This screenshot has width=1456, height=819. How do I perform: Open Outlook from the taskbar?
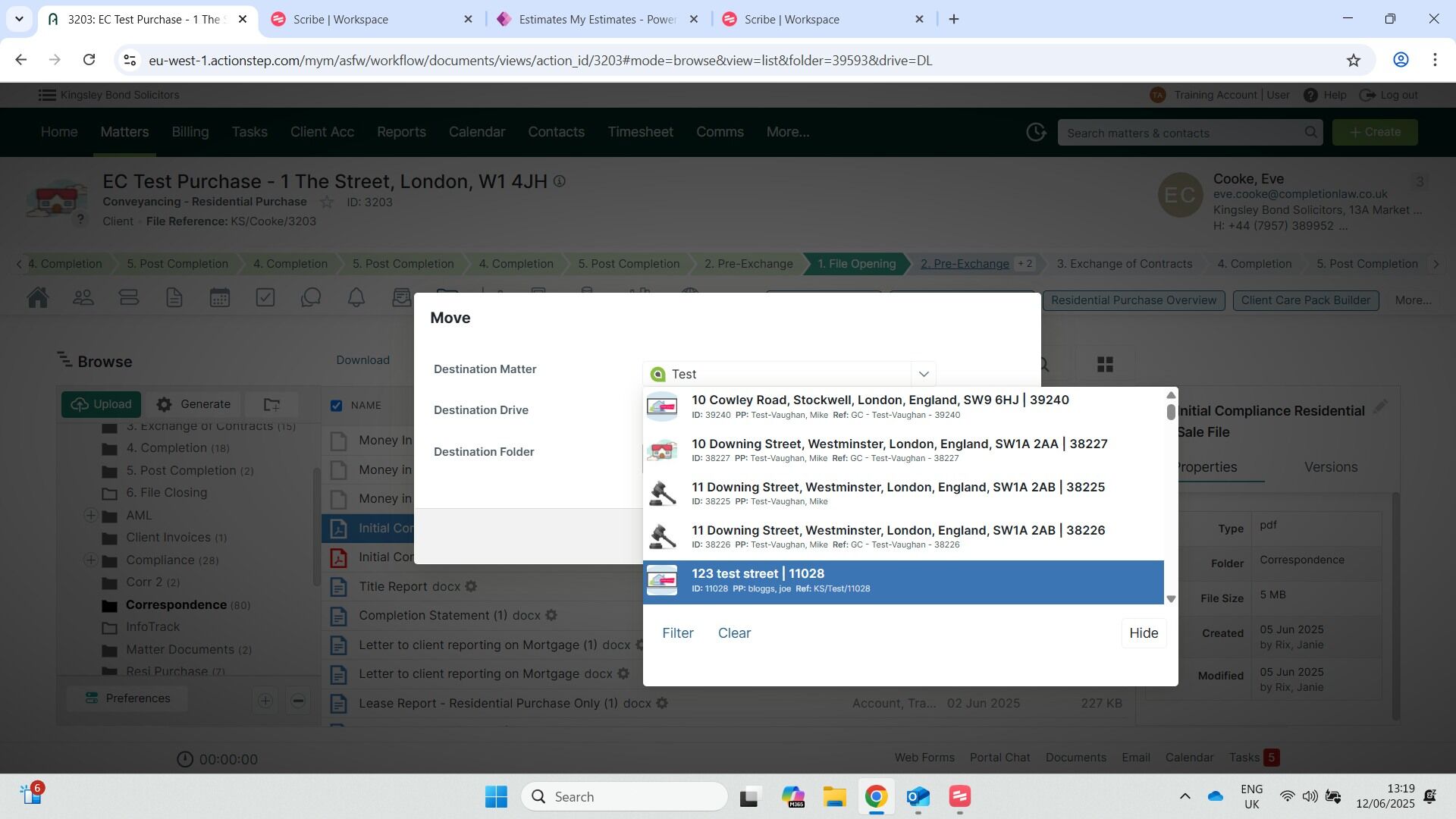918,797
